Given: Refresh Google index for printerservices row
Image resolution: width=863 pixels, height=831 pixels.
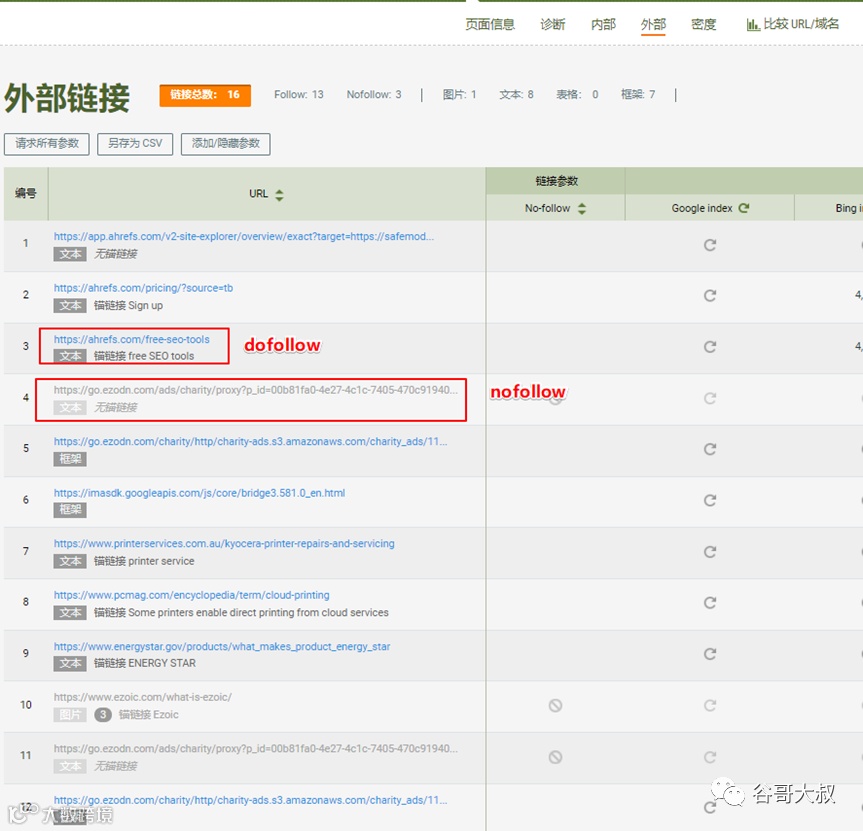Looking at the screenshot, I should (x=709, y=551).
